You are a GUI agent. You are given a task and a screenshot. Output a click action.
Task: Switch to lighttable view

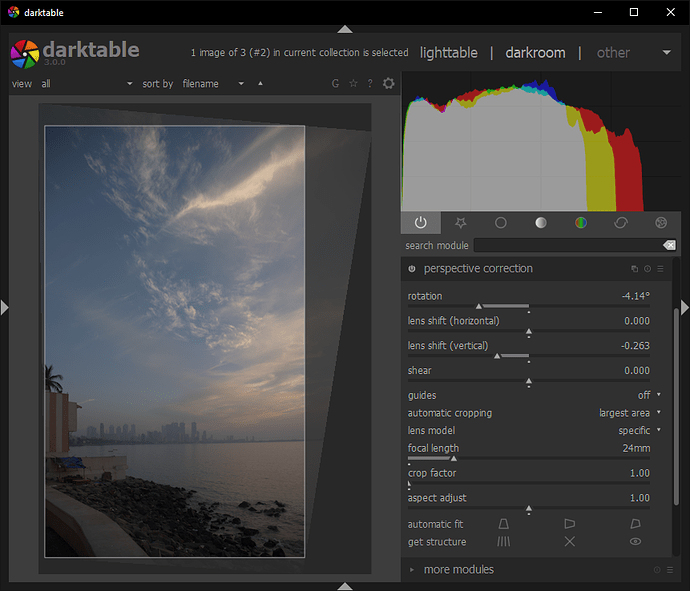(x=448, y=52)
